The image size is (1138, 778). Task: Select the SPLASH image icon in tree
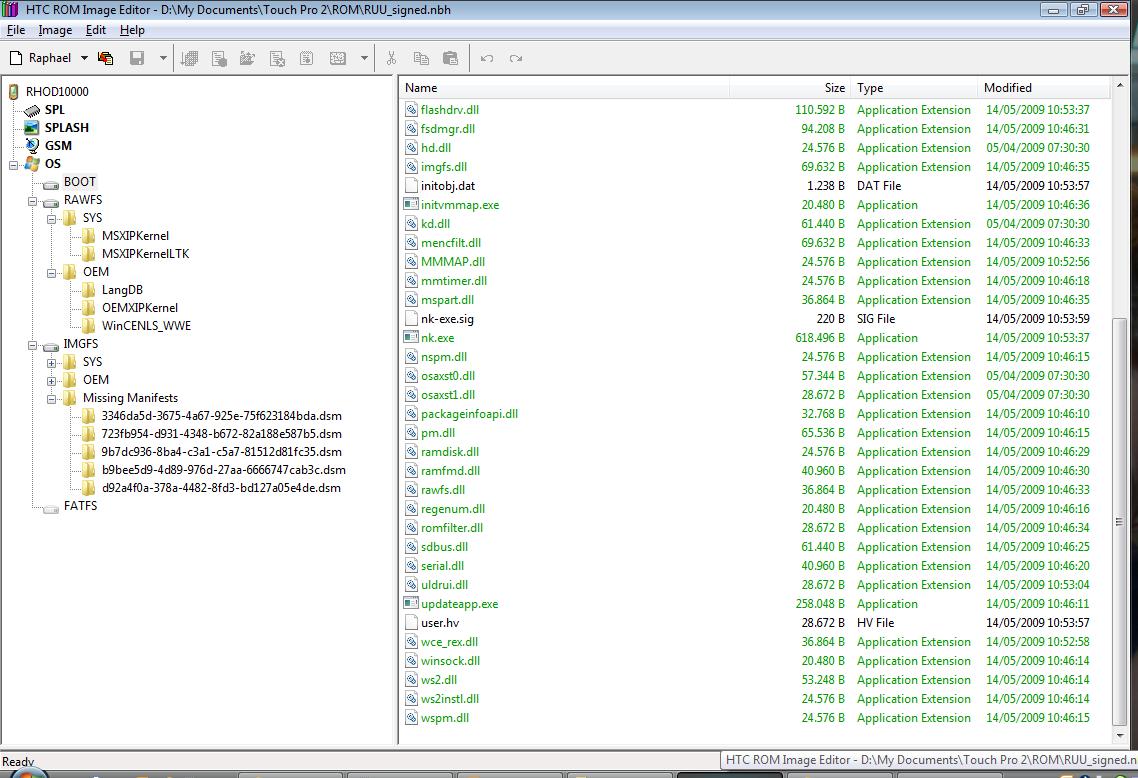(x=31, y=128)
